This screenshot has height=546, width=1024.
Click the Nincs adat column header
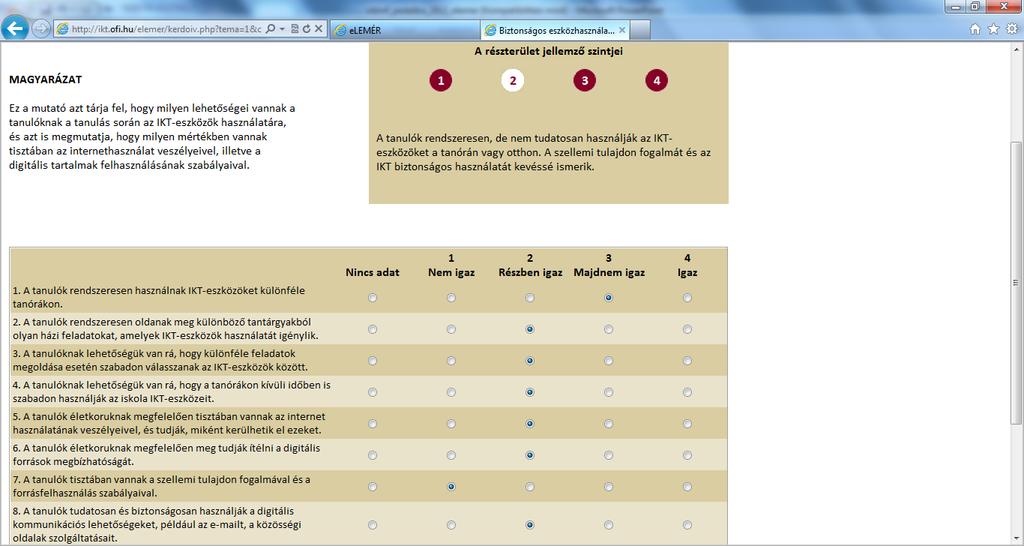[372, 272]
